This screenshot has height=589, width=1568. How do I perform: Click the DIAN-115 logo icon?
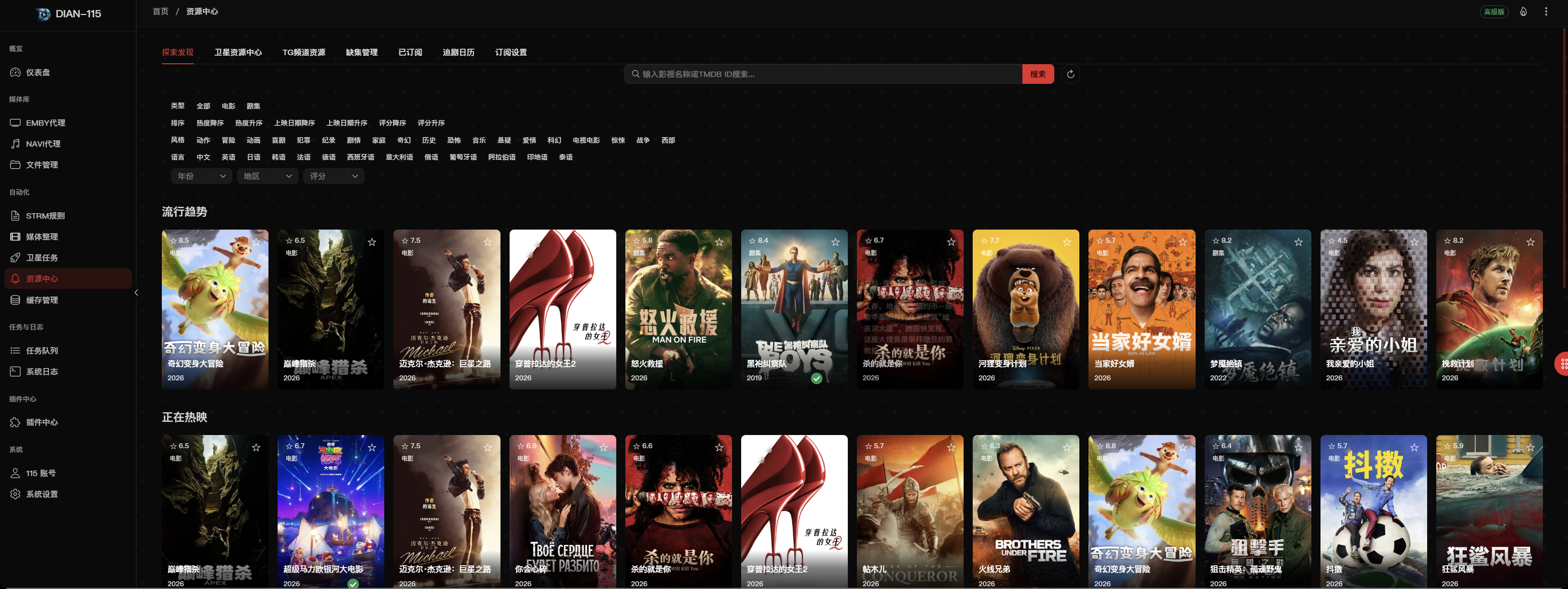(x=43, y=14)
